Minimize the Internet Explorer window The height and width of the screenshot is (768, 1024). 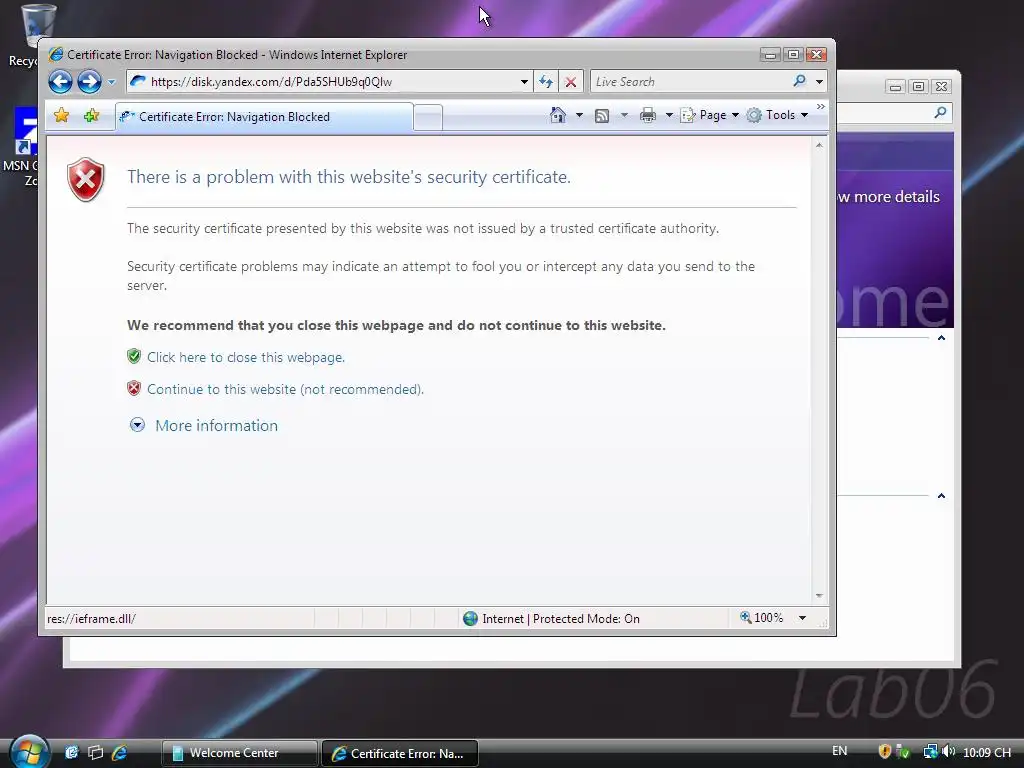tap(771, 55)
